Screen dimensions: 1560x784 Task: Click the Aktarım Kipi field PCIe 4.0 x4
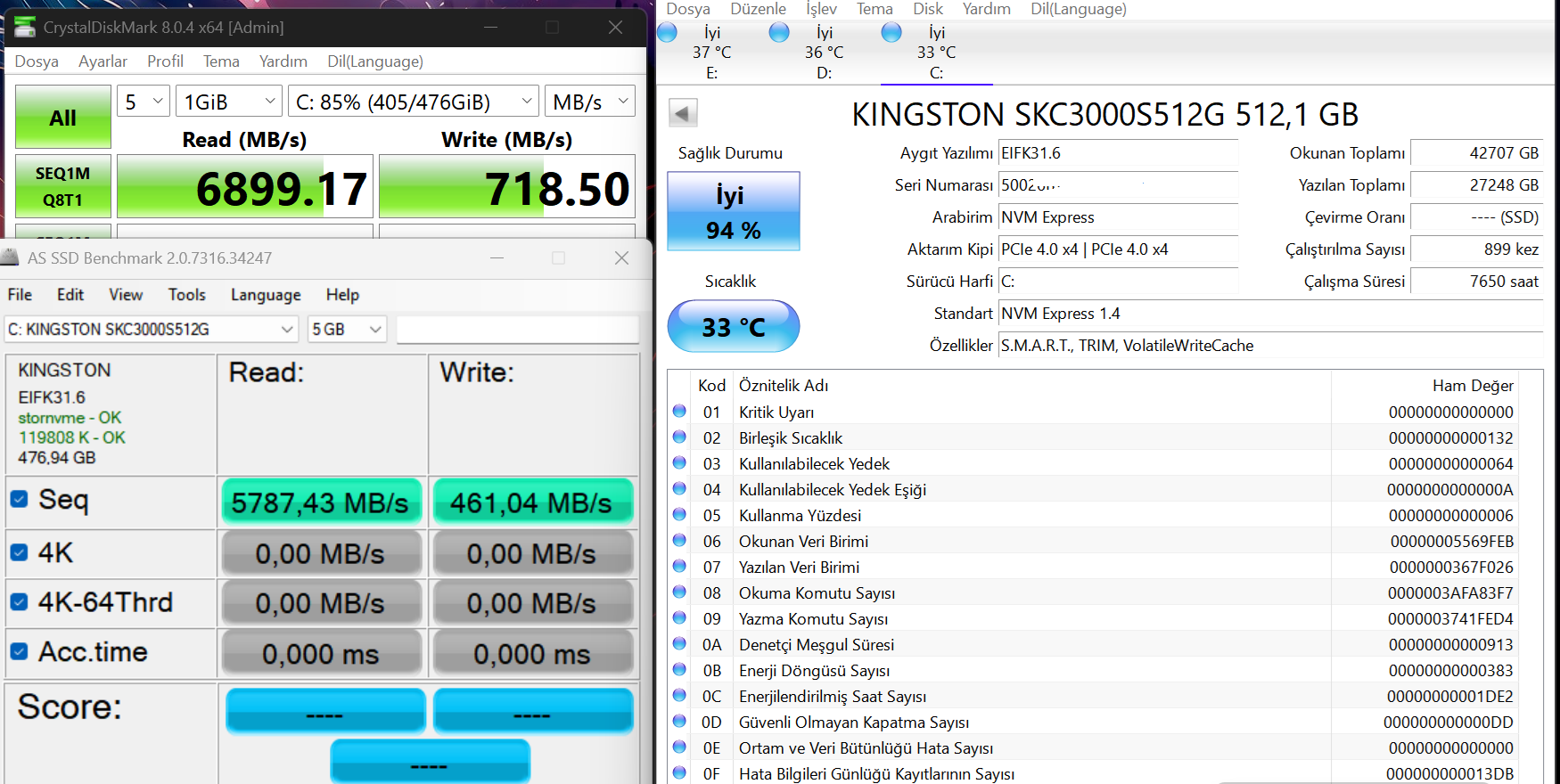point(1118,249)
